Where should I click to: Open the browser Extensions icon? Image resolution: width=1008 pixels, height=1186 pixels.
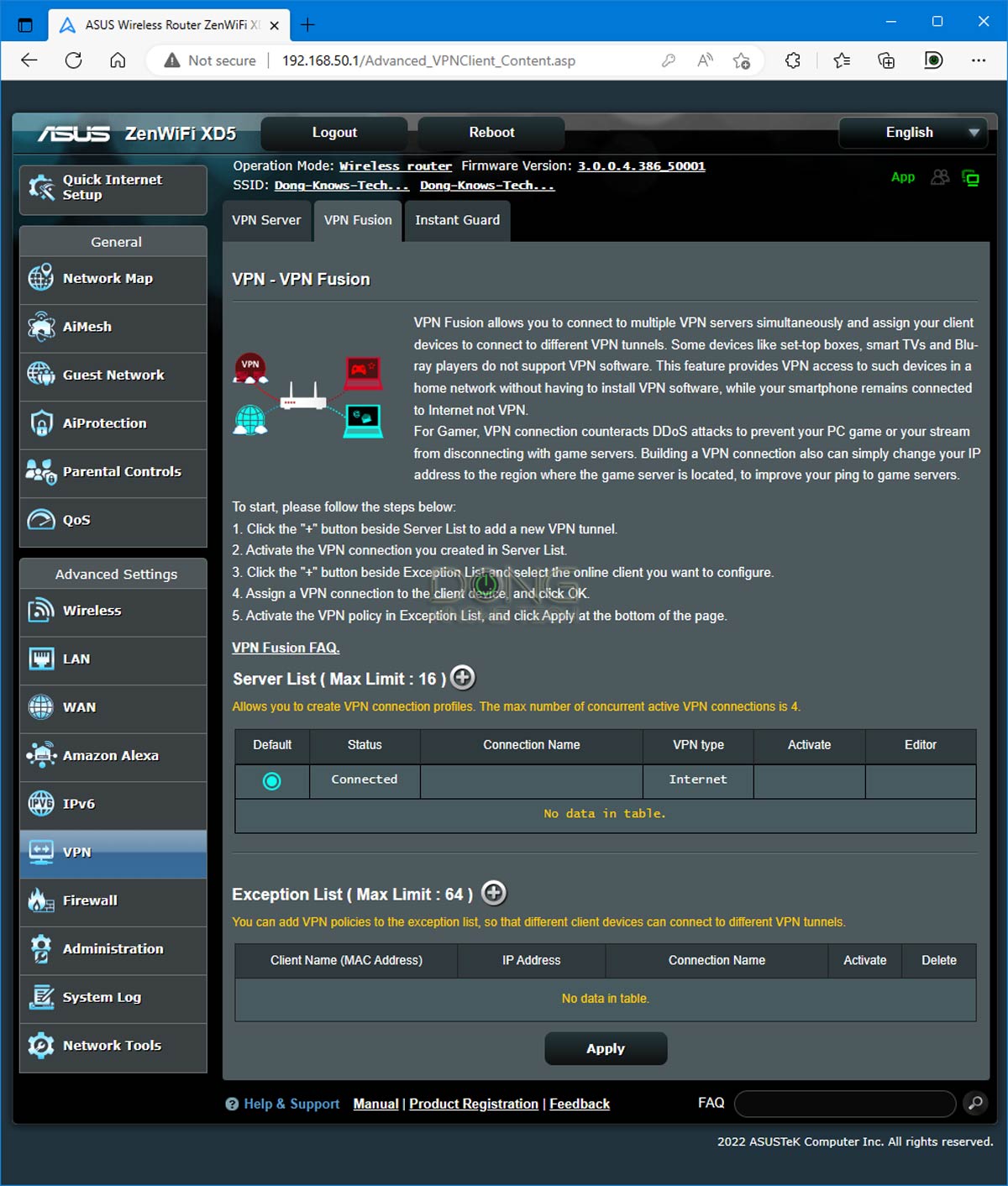click(792, 60)
